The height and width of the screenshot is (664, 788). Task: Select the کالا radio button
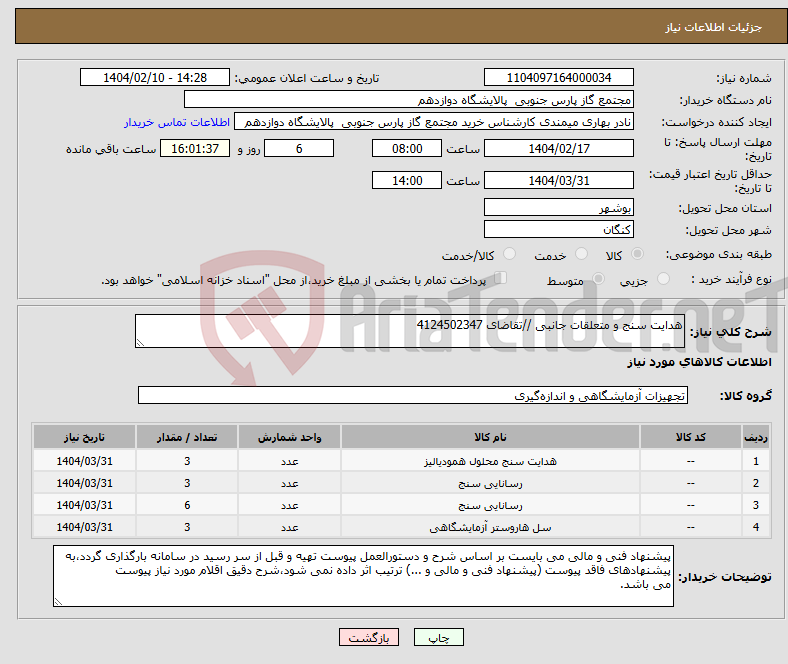pos(637,254)
